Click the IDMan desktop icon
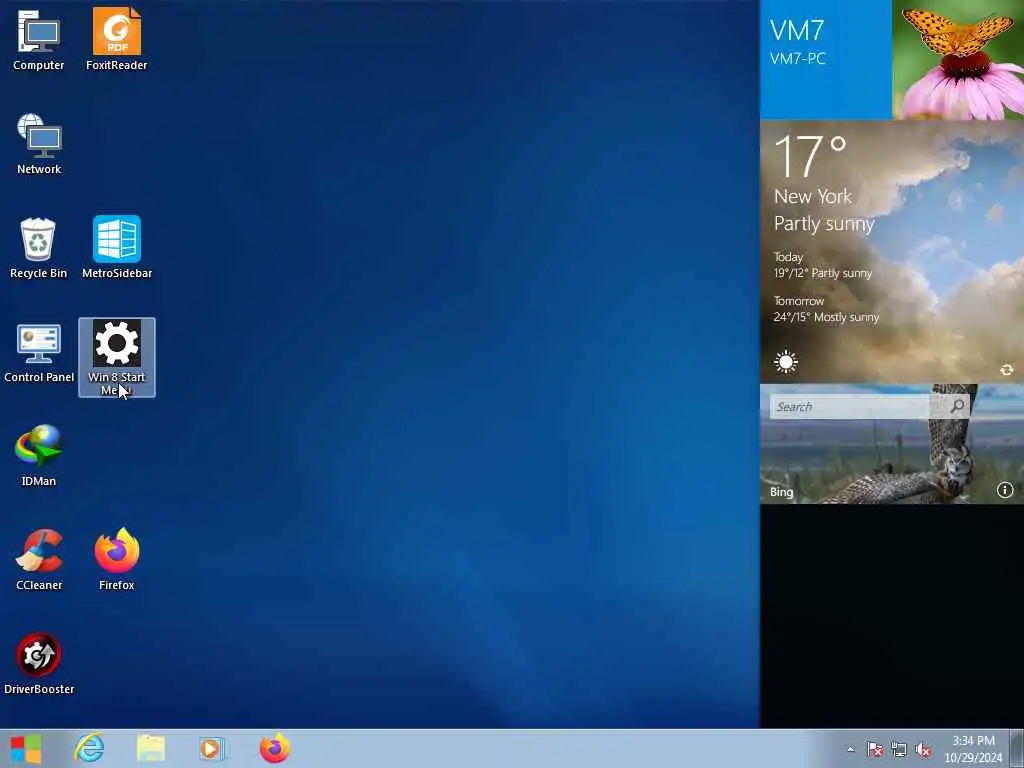This screenshot has width=1024, height=768. pos(39,456)
